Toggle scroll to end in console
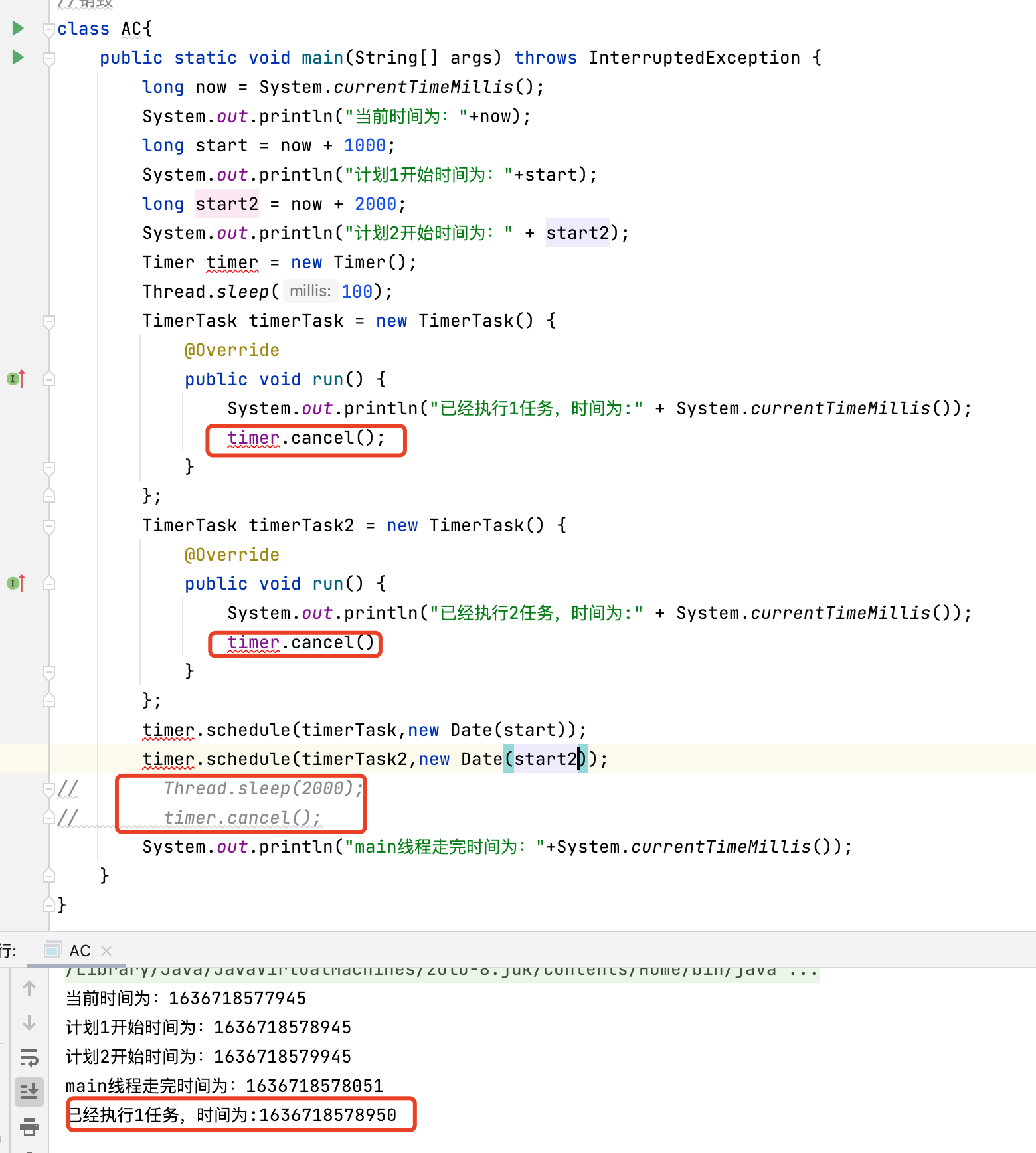 (x=29, y=1091)
